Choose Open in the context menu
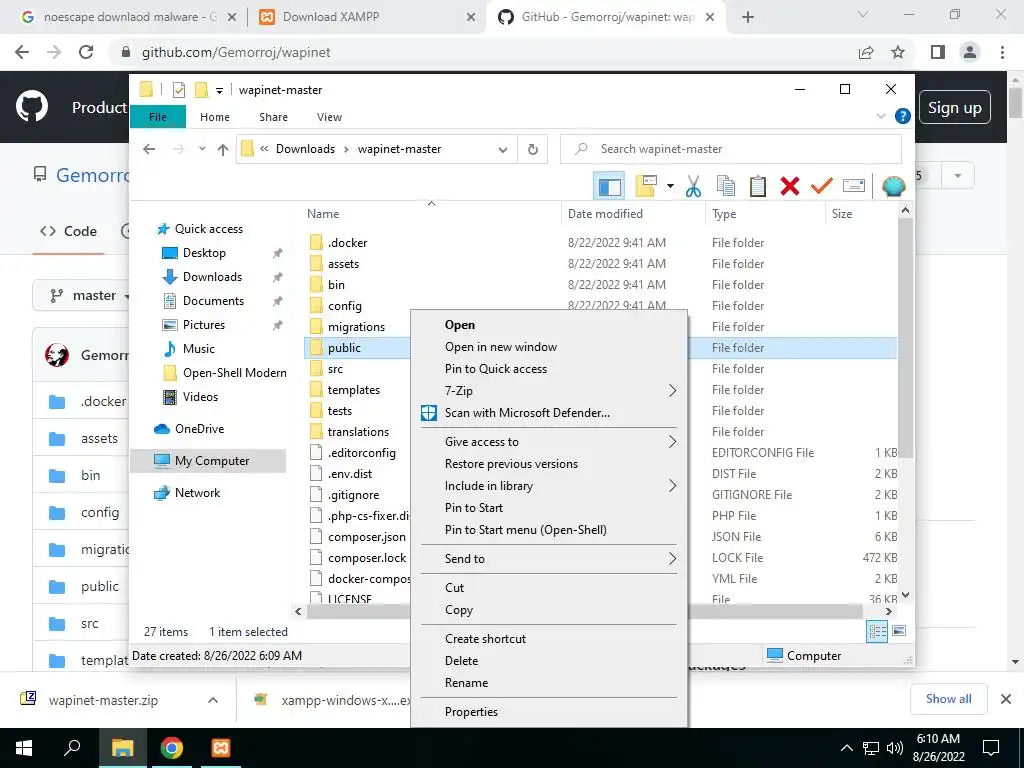The image size is (1024, 768). point(549,325)
